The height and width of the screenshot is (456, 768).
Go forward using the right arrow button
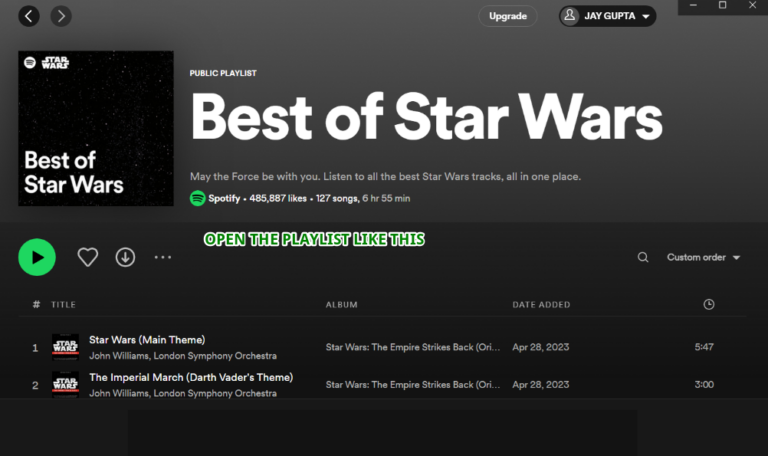pos(61,16)
